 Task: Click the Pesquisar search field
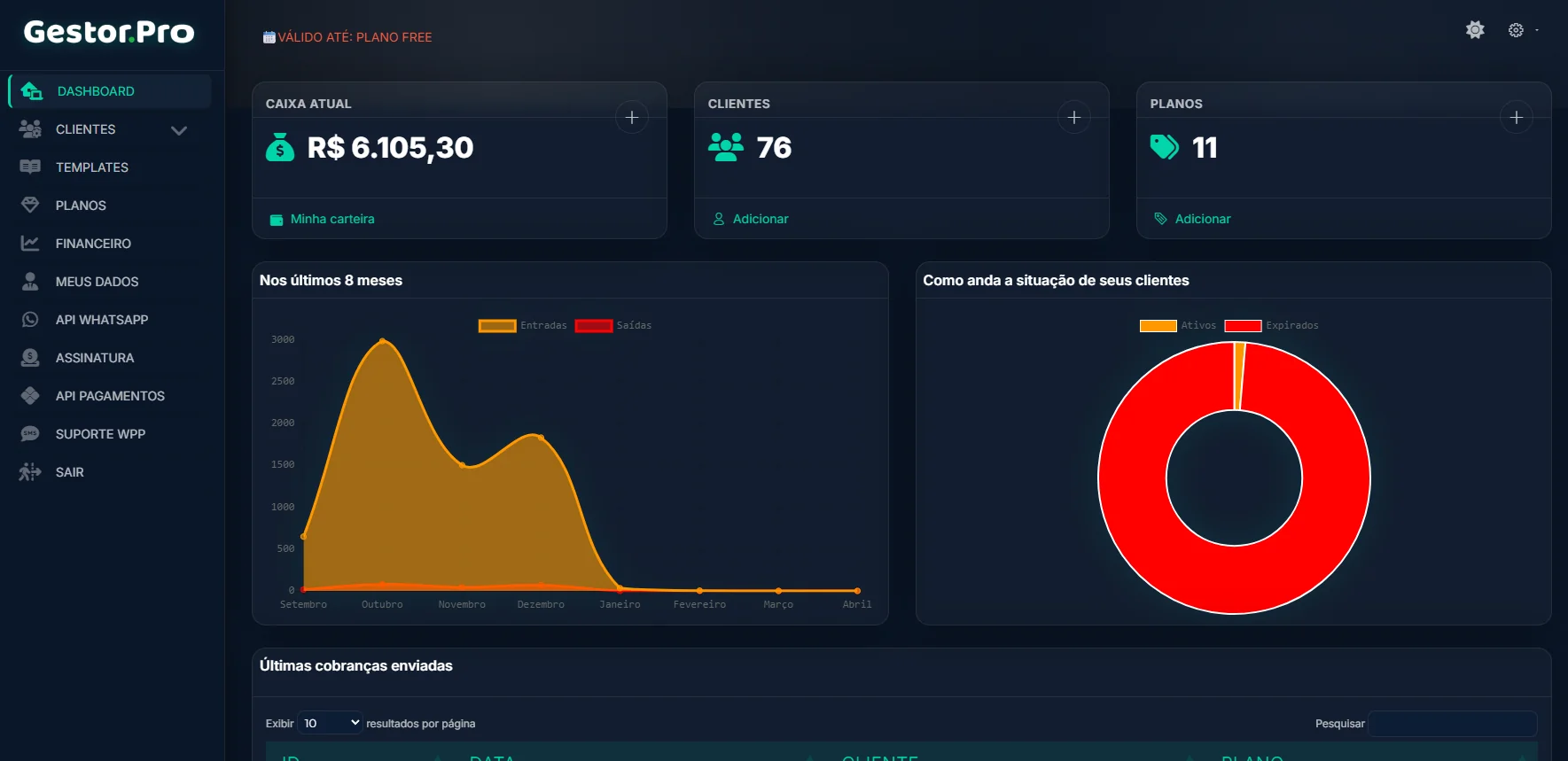(x=1452, y=724)
